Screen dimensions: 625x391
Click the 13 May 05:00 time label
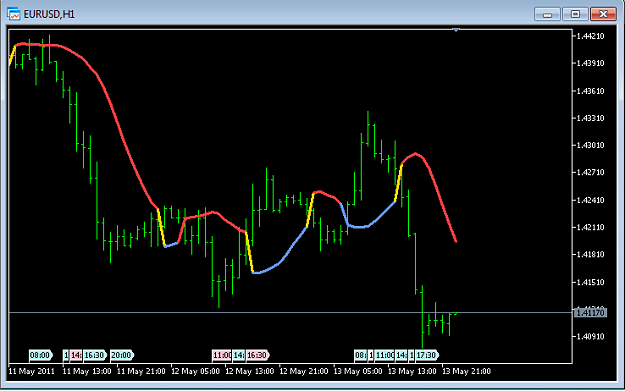tap(358, 371)
